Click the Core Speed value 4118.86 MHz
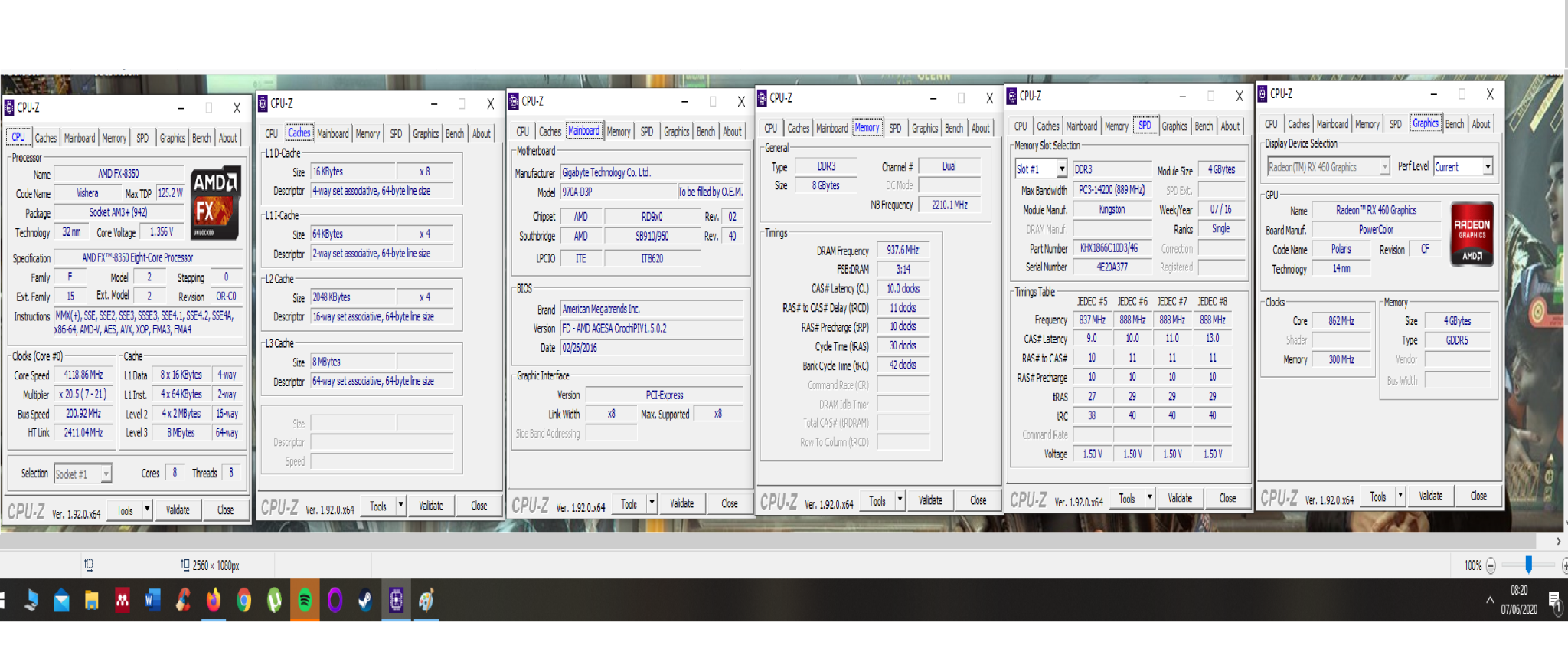Image resolution: width=1568 pixels, height=662 pixels. pos(83,375)
